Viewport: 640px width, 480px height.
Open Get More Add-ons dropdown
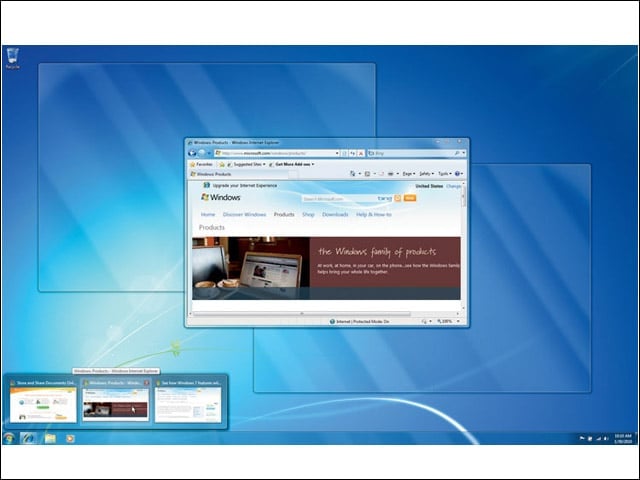[x=291, y=164]
